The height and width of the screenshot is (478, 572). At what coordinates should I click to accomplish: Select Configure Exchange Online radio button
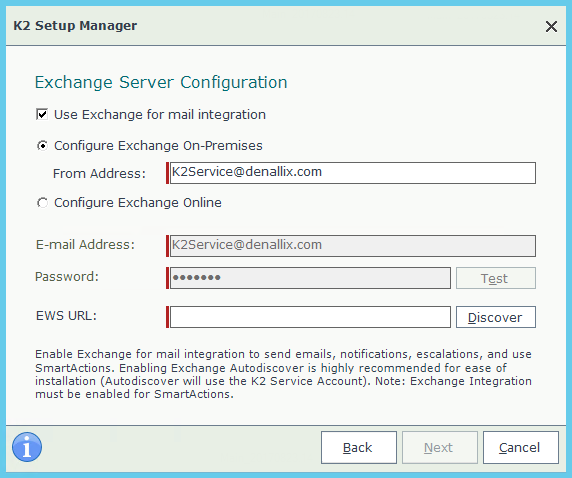(x=42, y=203)
